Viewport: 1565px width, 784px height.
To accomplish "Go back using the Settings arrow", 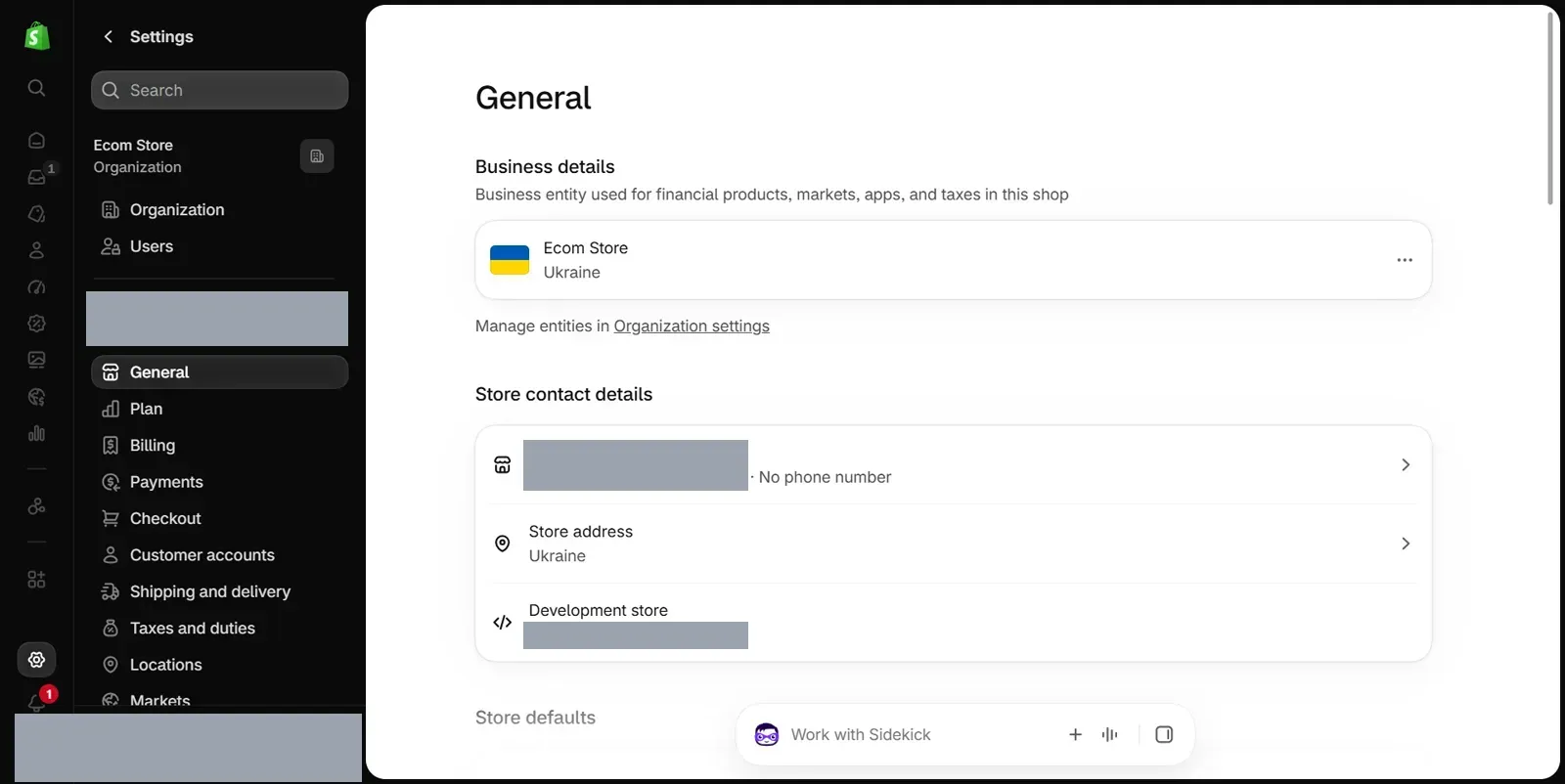I will (109, 36).
